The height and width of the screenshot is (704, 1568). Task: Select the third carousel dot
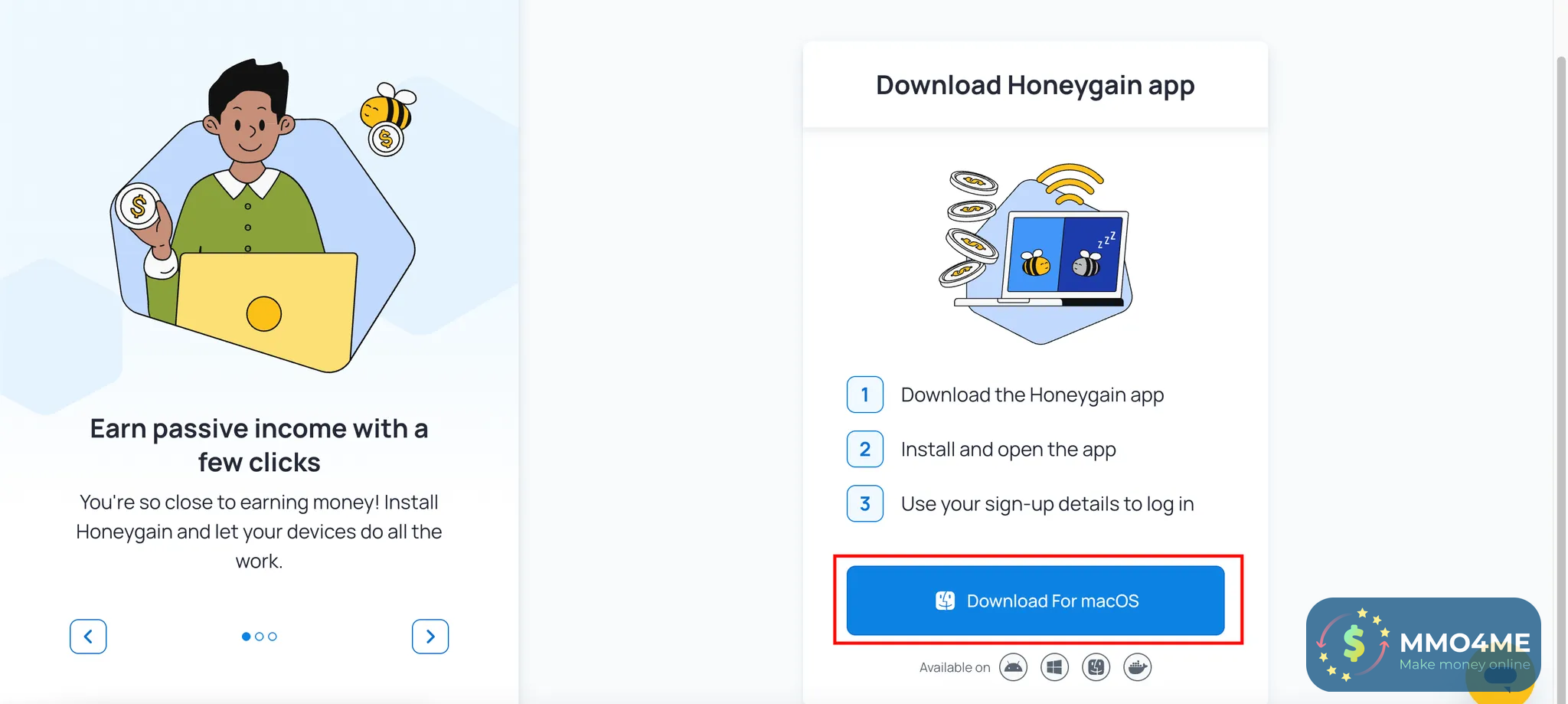tap(273, 637)
